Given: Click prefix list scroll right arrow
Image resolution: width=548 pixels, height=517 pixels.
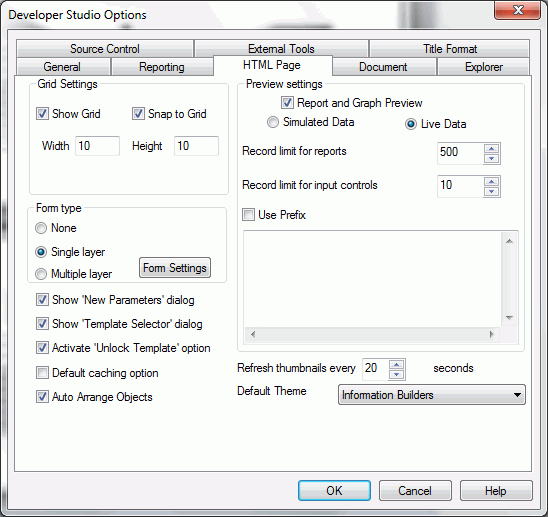Looking at the screenshot, I should pos(491,335).
